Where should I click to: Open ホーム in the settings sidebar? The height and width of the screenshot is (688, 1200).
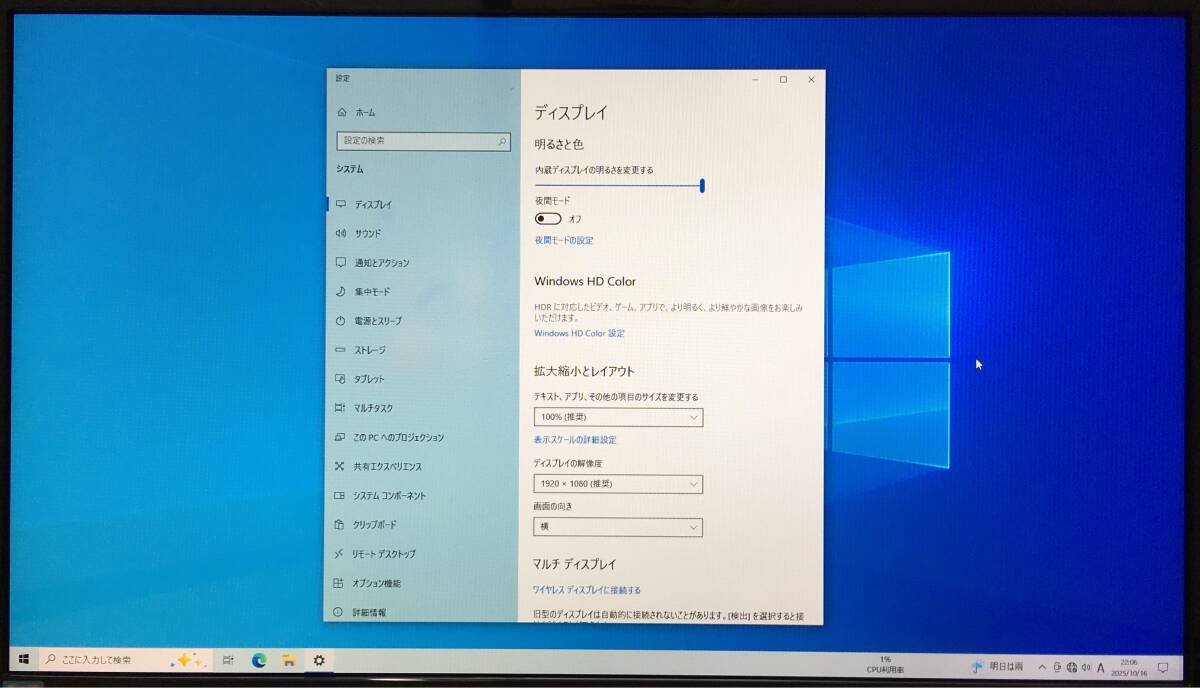tap(364, 113)
